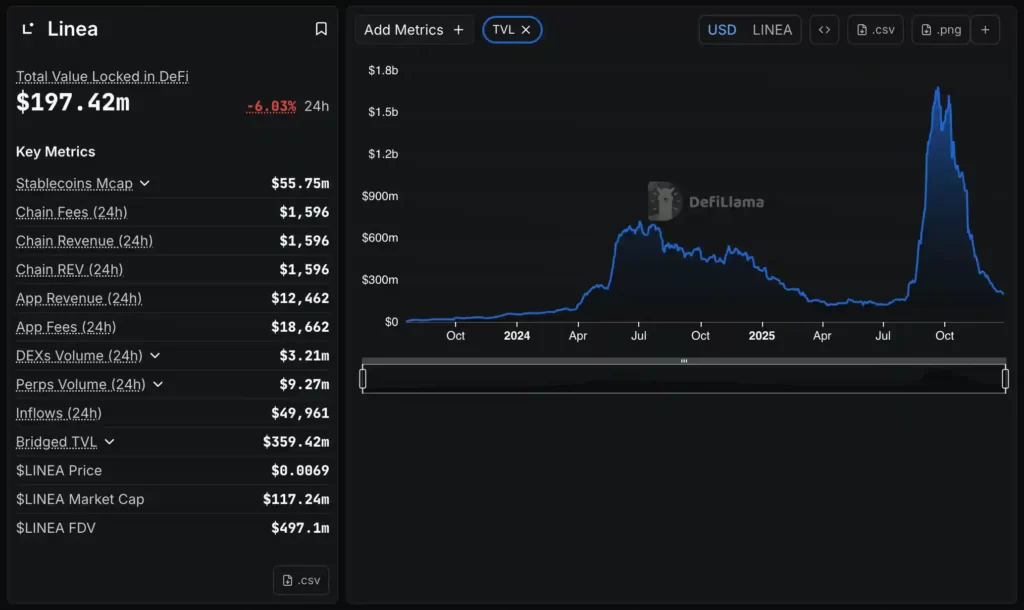
Task: Click the right handle of range slider
Action: point(1005,378)
